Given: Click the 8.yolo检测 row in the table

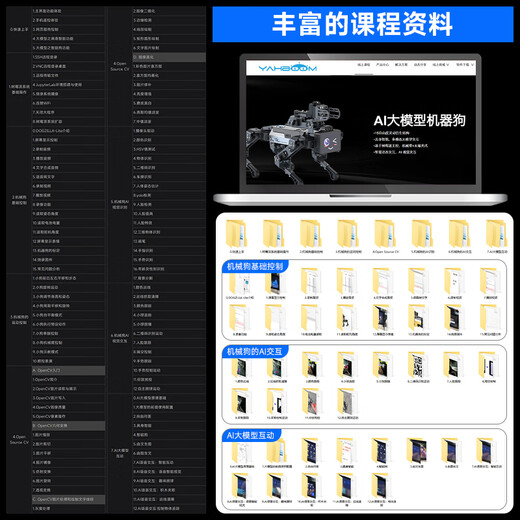Looking at the screenshot, I should [x=169, y=195].
